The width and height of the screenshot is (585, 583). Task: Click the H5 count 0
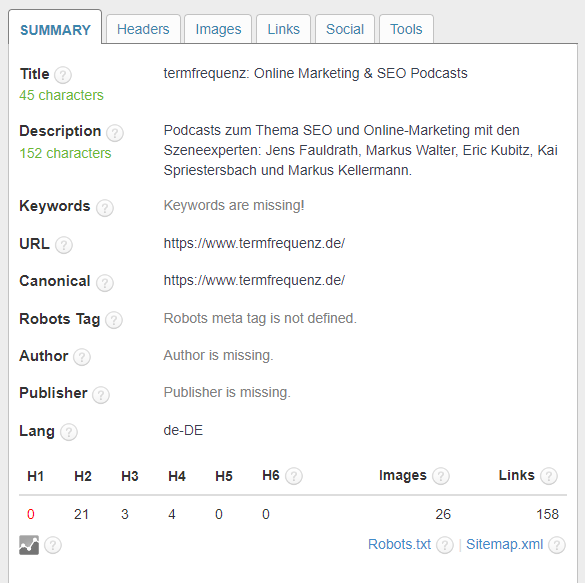click(x=219, y=514)
